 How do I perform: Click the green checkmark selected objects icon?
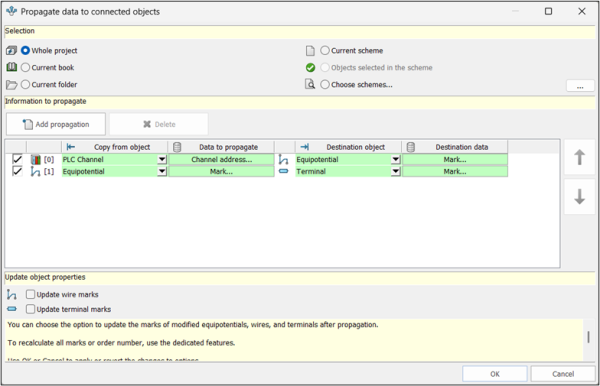tap(310, 68)
